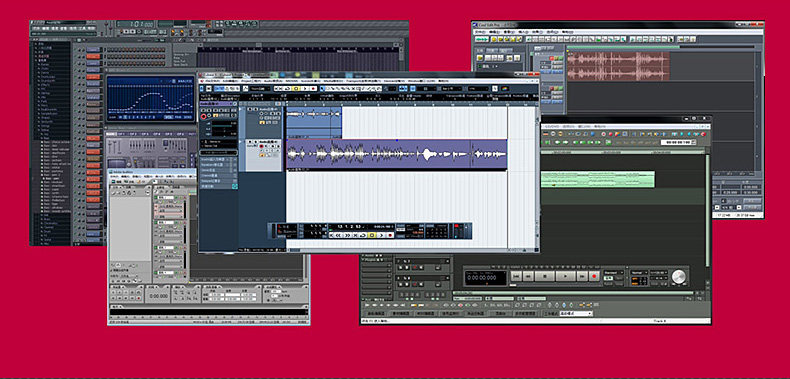Expand Channel section in Cubase inspector
The width and height of the screenshot is (790, 379).
point(219,175)
